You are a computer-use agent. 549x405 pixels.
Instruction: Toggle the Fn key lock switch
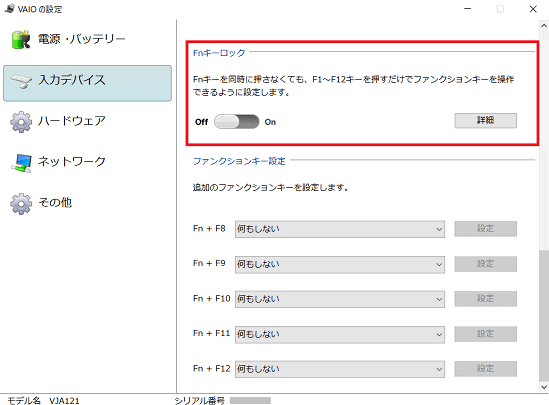pos(237,122)
